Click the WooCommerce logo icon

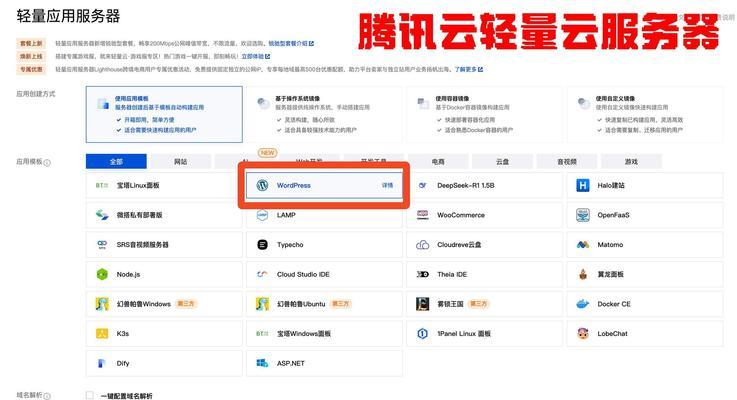tap(423, 215)
